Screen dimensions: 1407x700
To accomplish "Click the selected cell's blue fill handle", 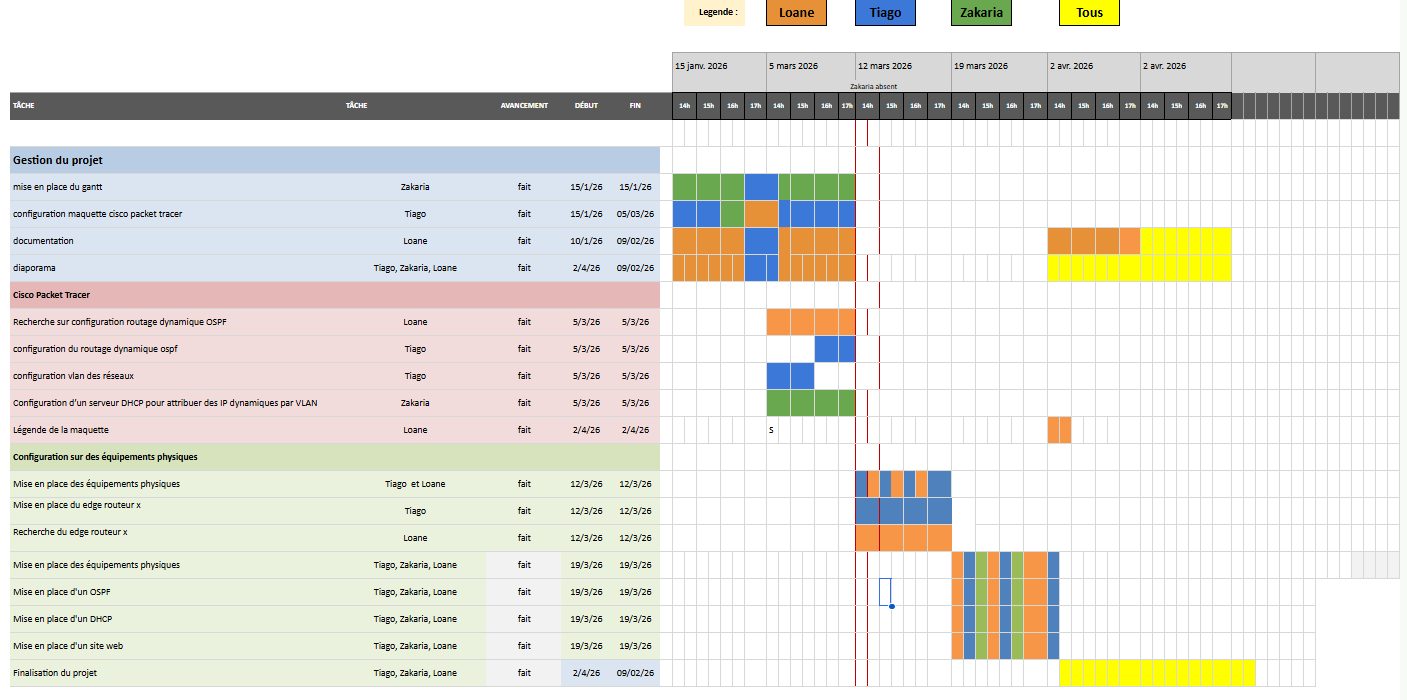I will tap(891, 606).
